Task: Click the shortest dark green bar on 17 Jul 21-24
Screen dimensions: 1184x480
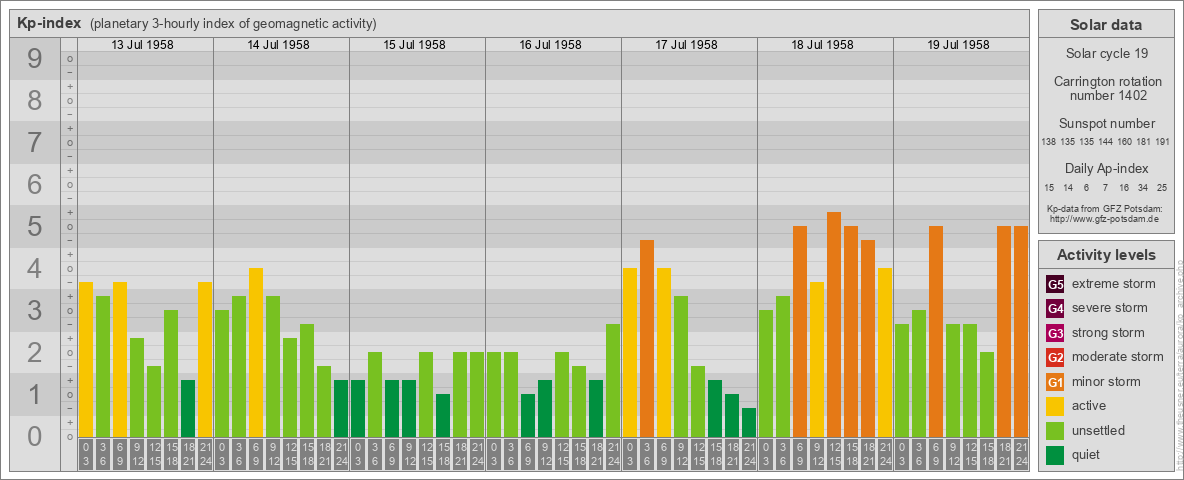Action: (x=749, y=422)
